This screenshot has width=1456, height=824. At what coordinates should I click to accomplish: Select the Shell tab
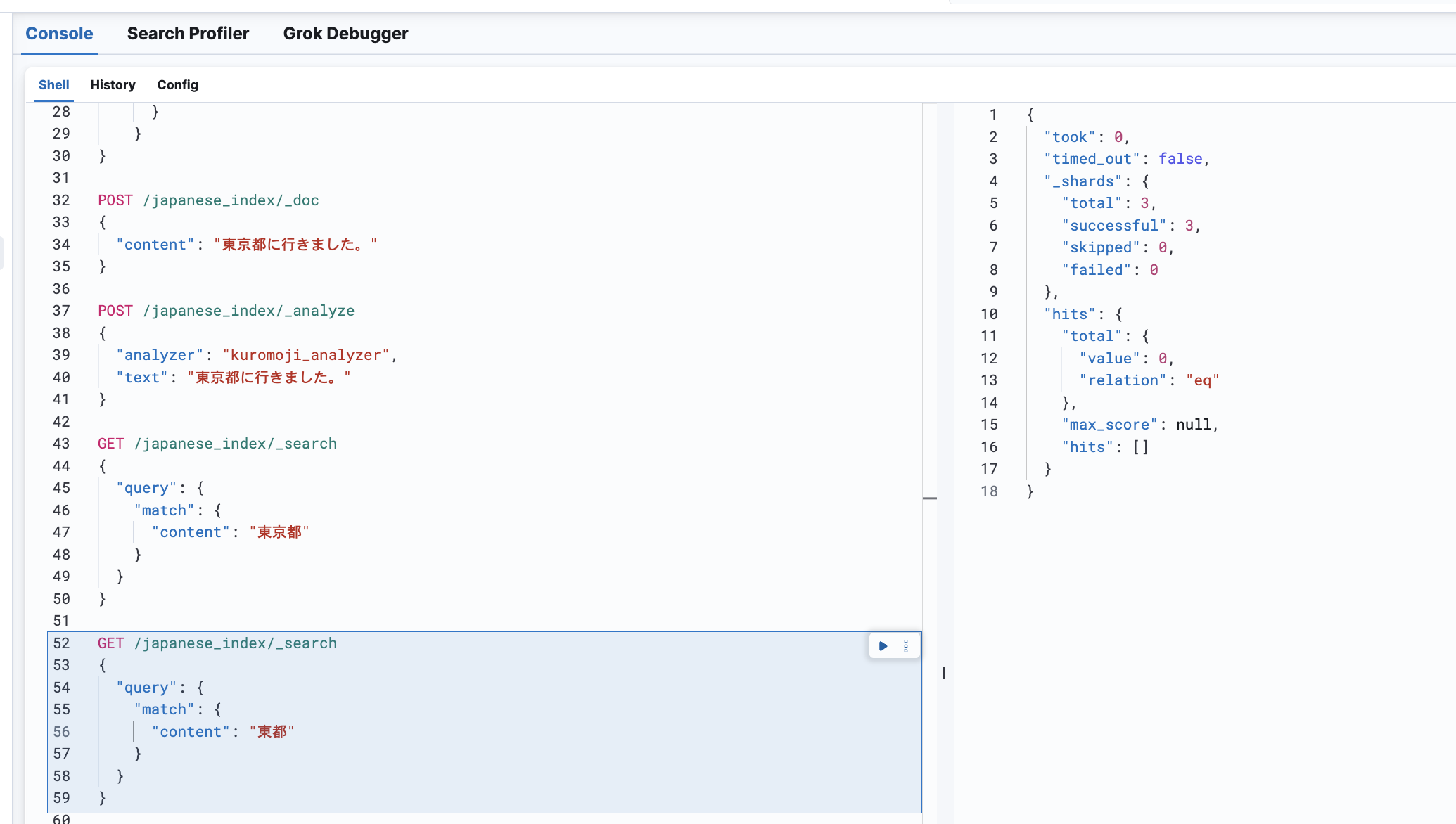53,84
